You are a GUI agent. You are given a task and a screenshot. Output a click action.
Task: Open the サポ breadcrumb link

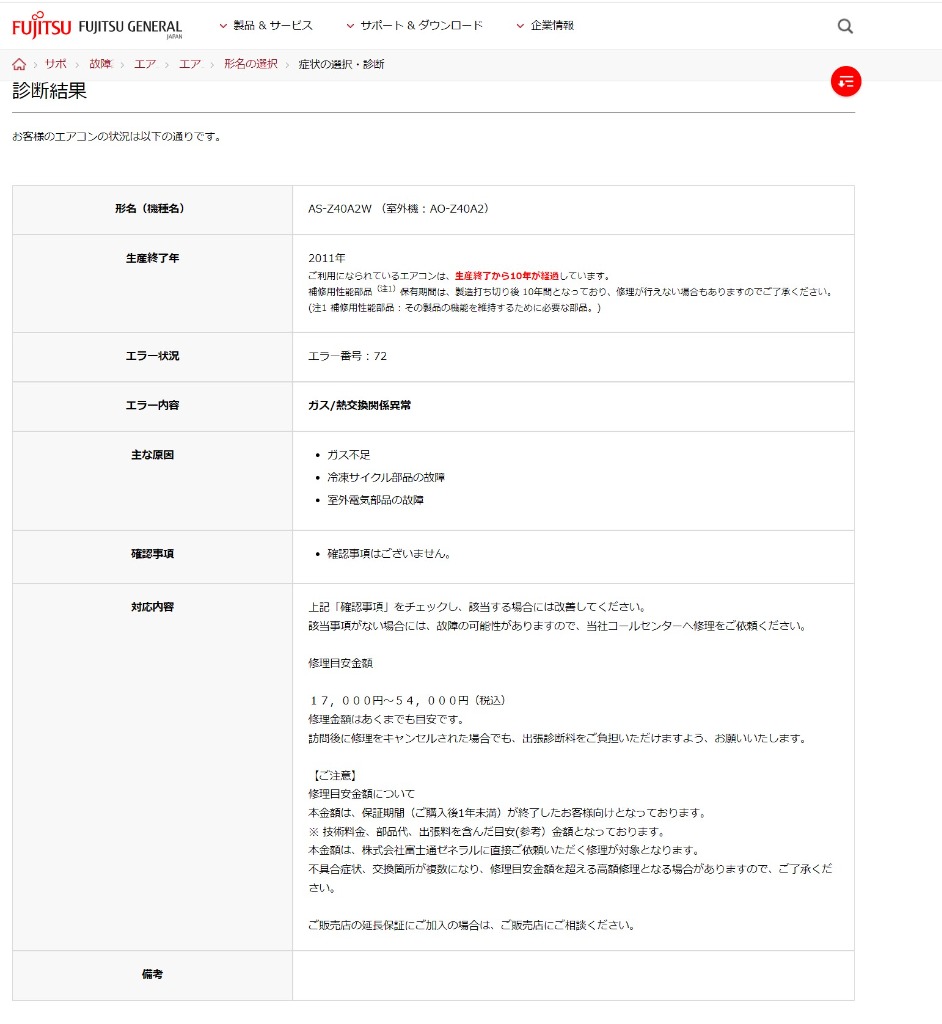(x=56, y=64)
